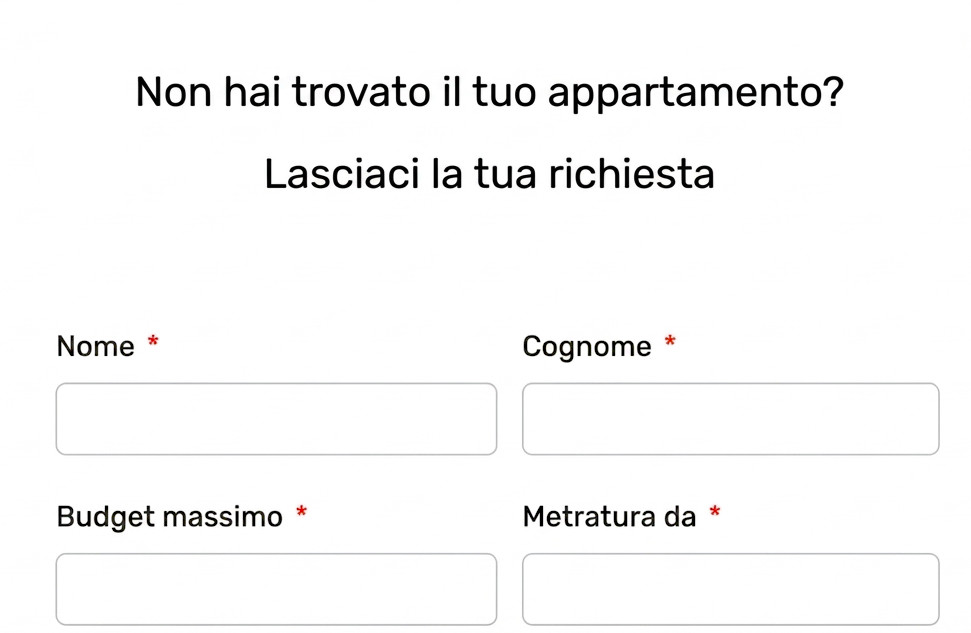
Task: Click the Cognome field label
Action: (587, 347)
